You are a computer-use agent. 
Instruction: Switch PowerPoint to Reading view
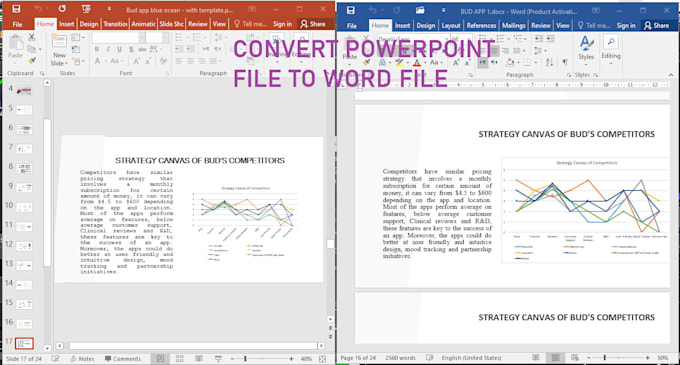coord(199,359)
